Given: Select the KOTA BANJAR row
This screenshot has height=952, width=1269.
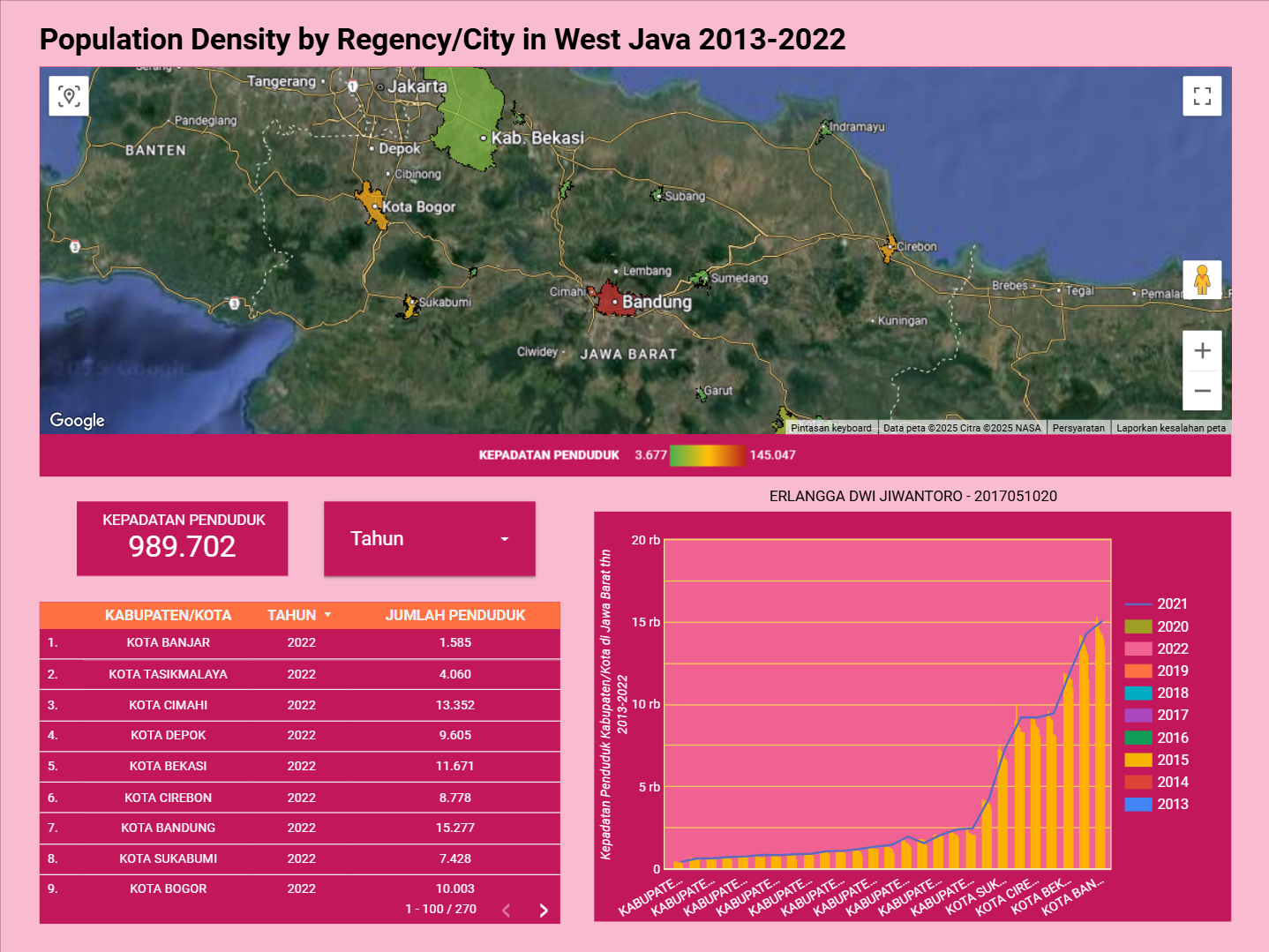Looking at the screenshot, I should coord(300,643).
